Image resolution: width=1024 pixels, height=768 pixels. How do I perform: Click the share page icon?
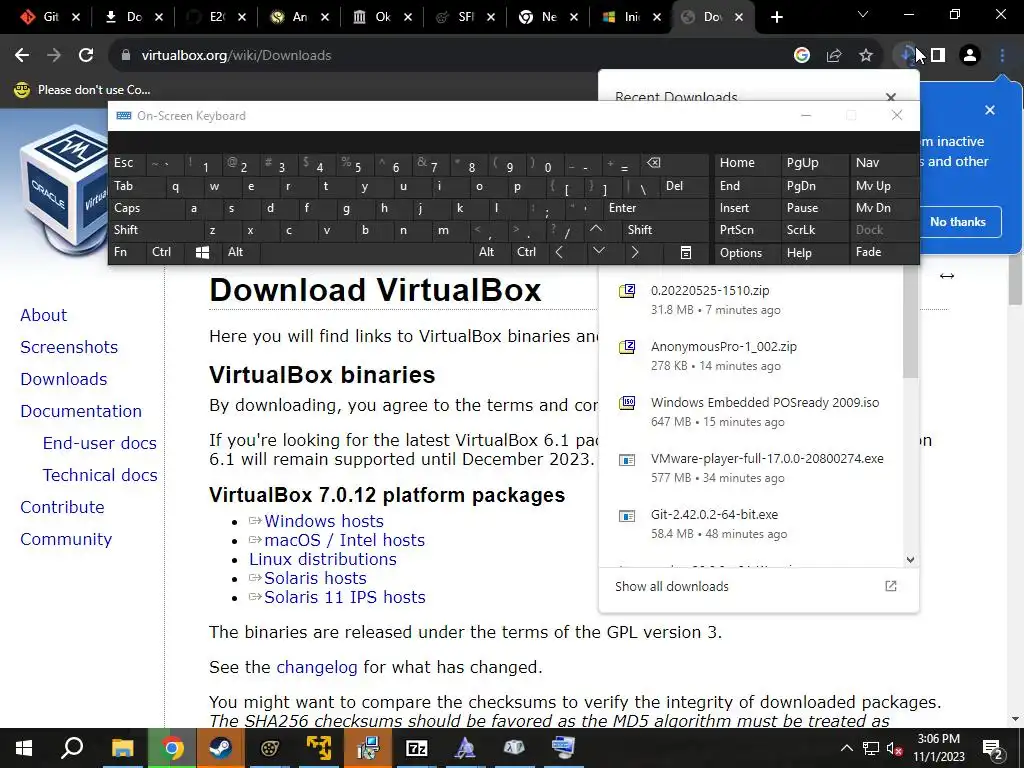pos(834,56)
